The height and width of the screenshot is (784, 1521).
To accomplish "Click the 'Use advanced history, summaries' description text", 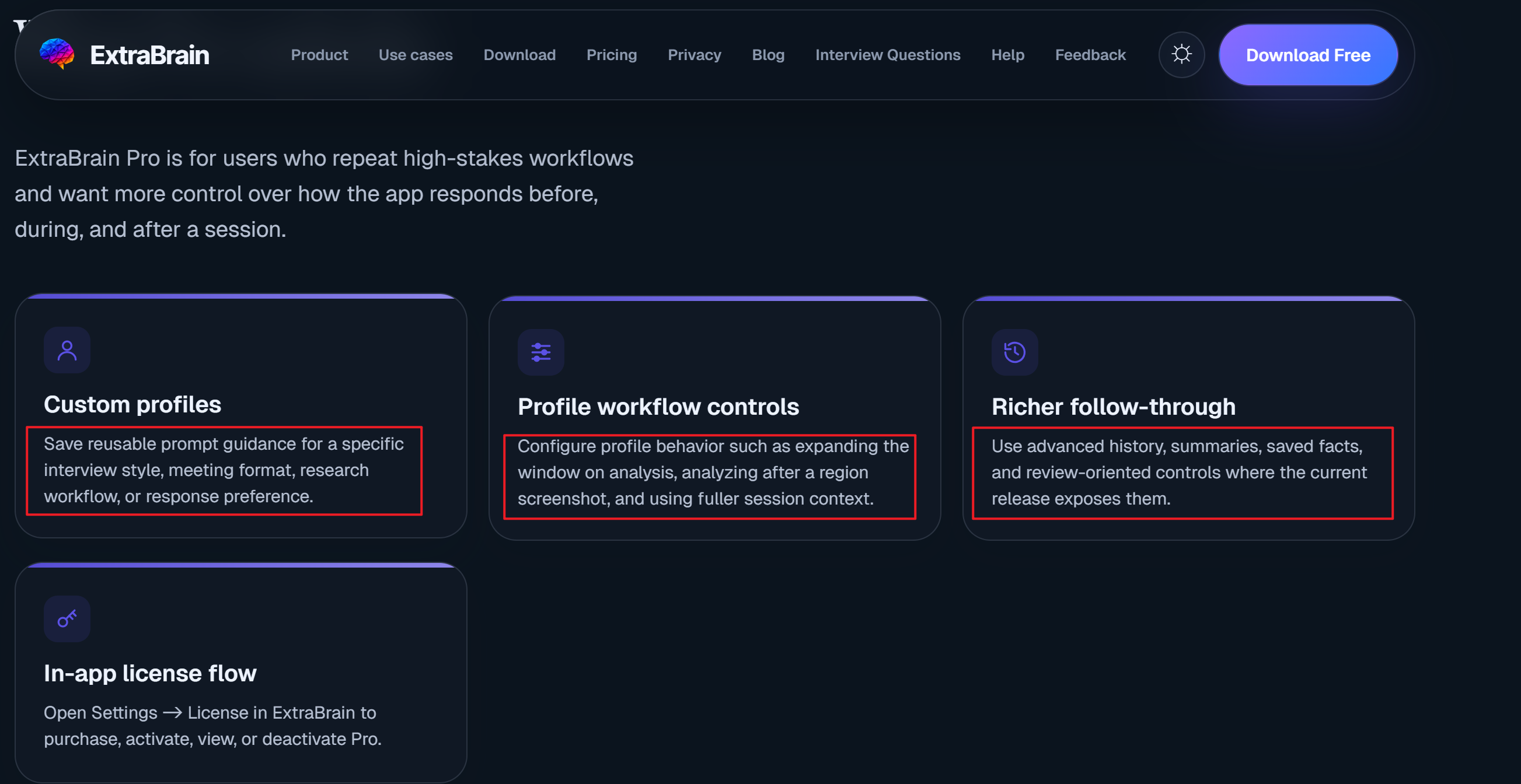I will (x=1179, y=473).
